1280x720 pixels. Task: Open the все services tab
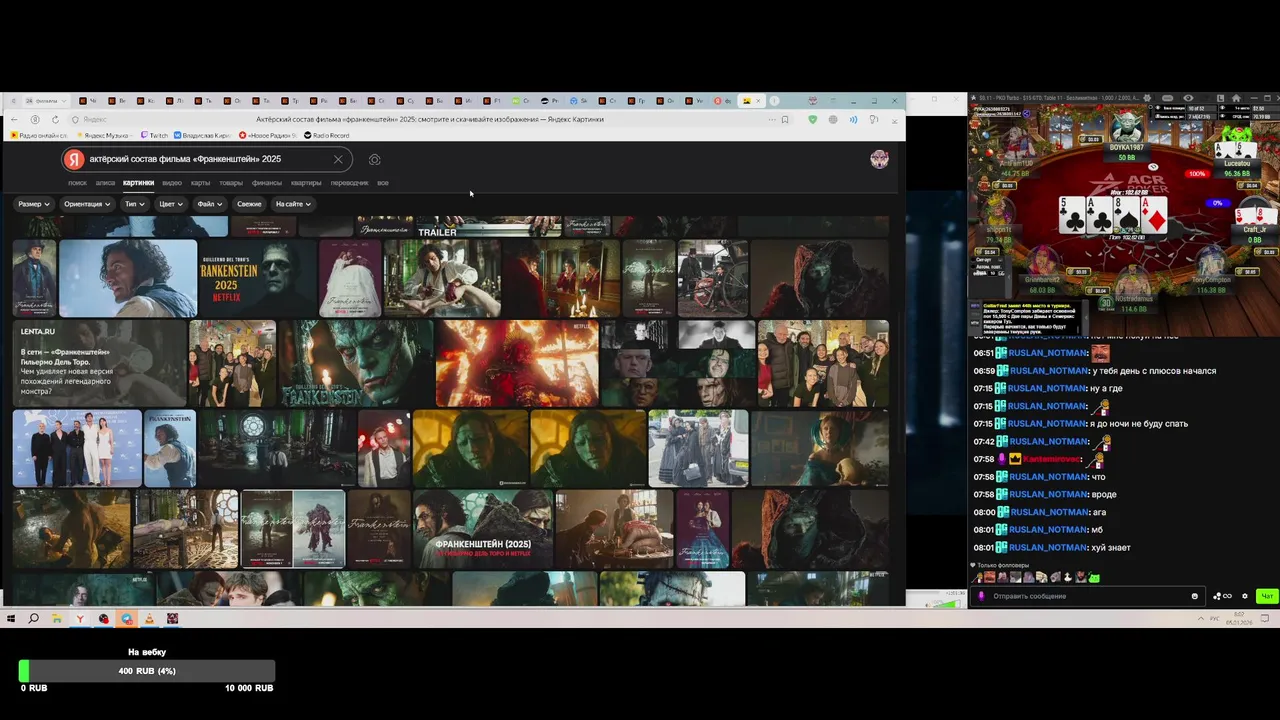[383, 183]
